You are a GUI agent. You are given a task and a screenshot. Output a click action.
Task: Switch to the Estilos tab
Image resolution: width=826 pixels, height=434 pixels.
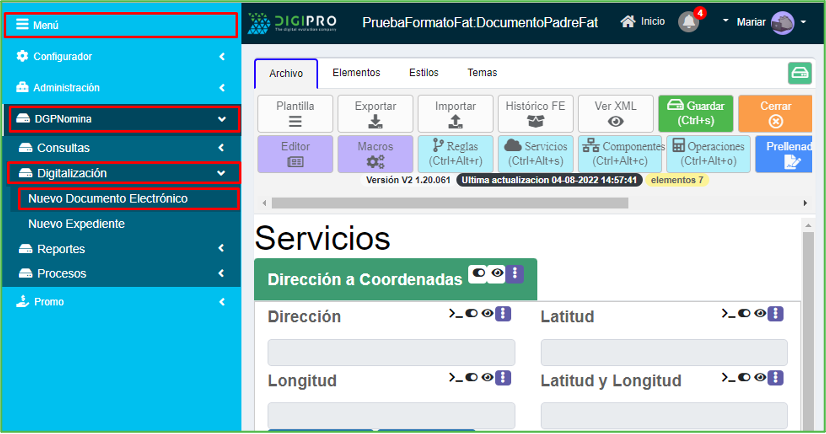[423, 73]
